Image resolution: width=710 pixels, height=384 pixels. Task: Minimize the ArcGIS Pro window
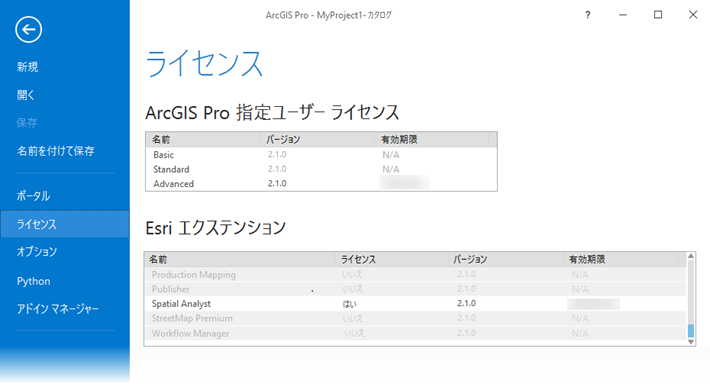[623, 15]
